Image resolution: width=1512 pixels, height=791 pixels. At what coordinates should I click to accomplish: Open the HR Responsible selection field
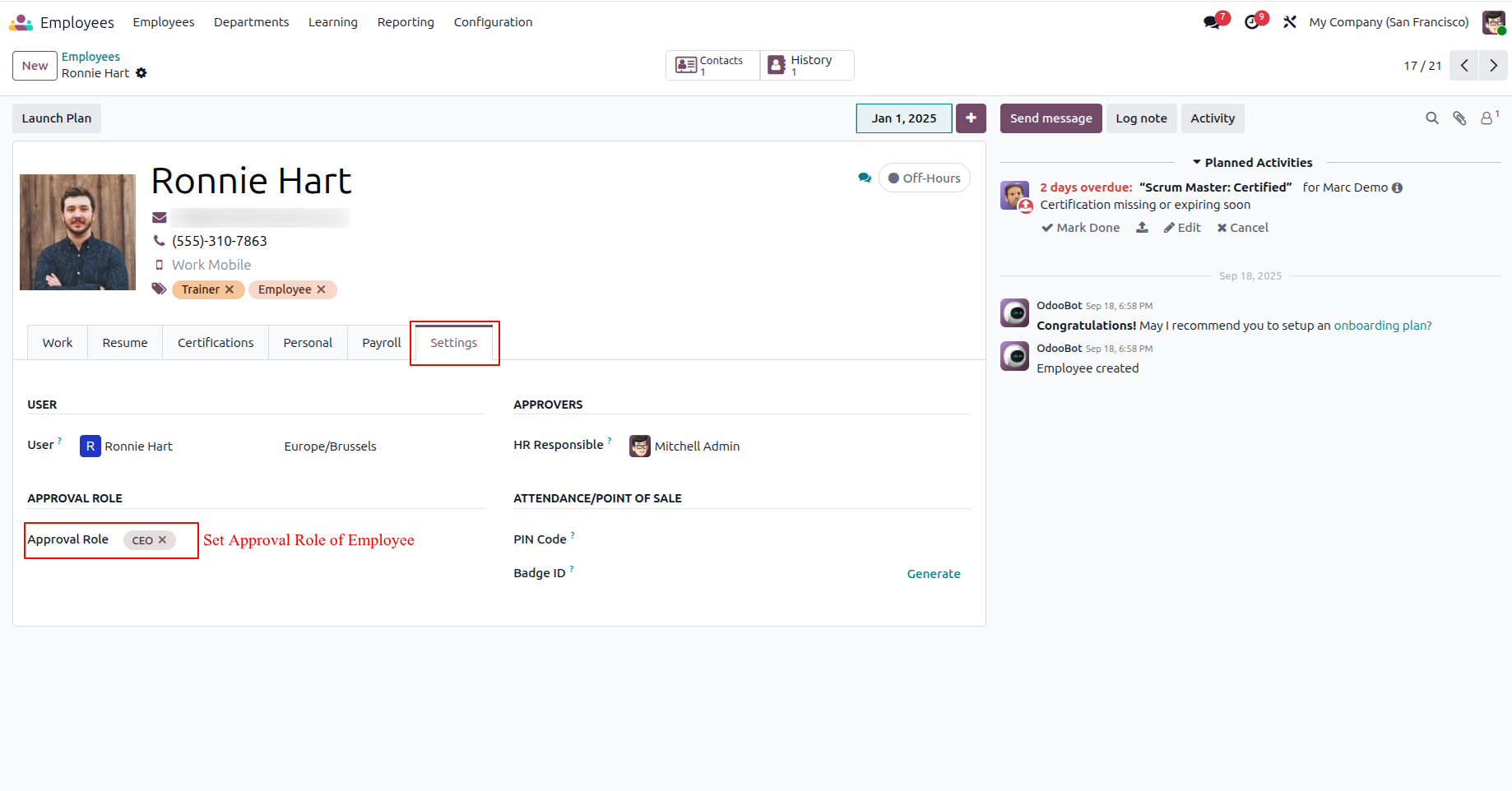point(698,446)
